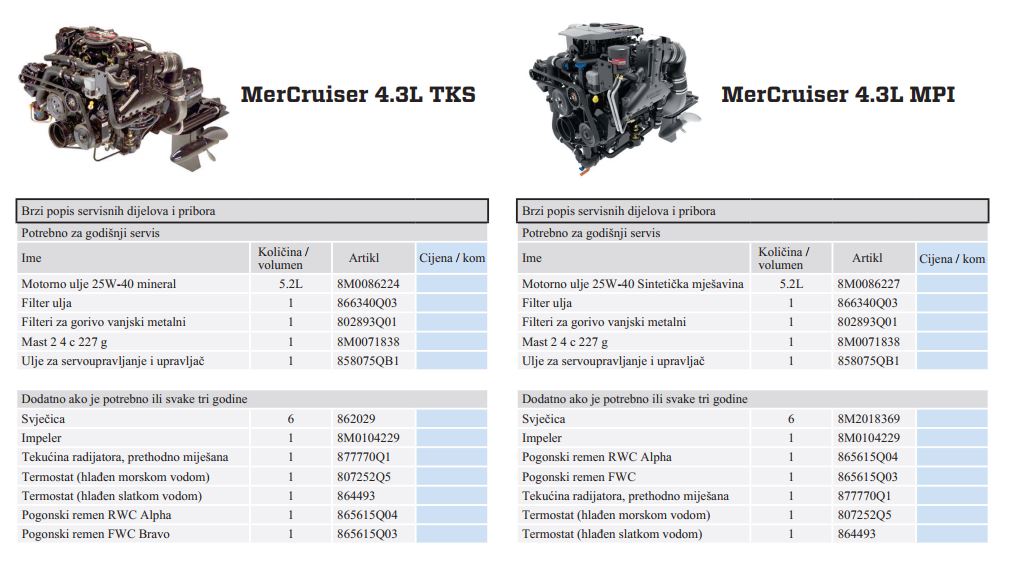Viewport: 1015px width, 579px height.
Task: Click quantity 6 for Svjećica in MPI table
Action: pos(791,419)
